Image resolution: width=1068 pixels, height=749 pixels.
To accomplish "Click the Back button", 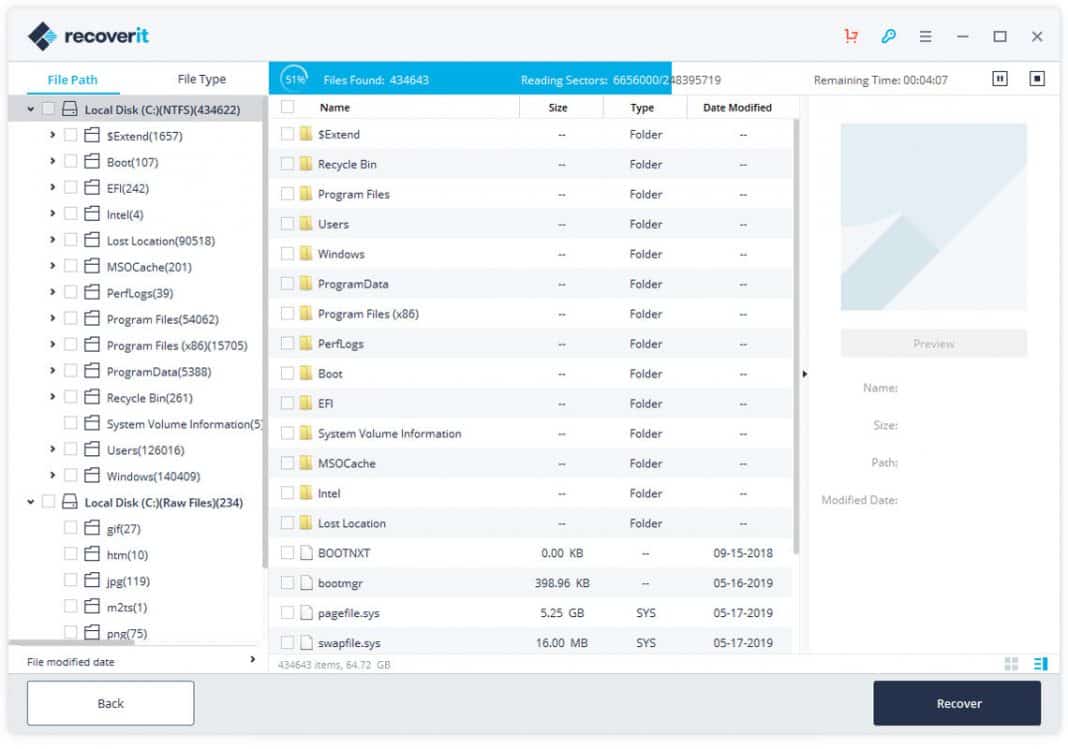I will tap(110, 703).
